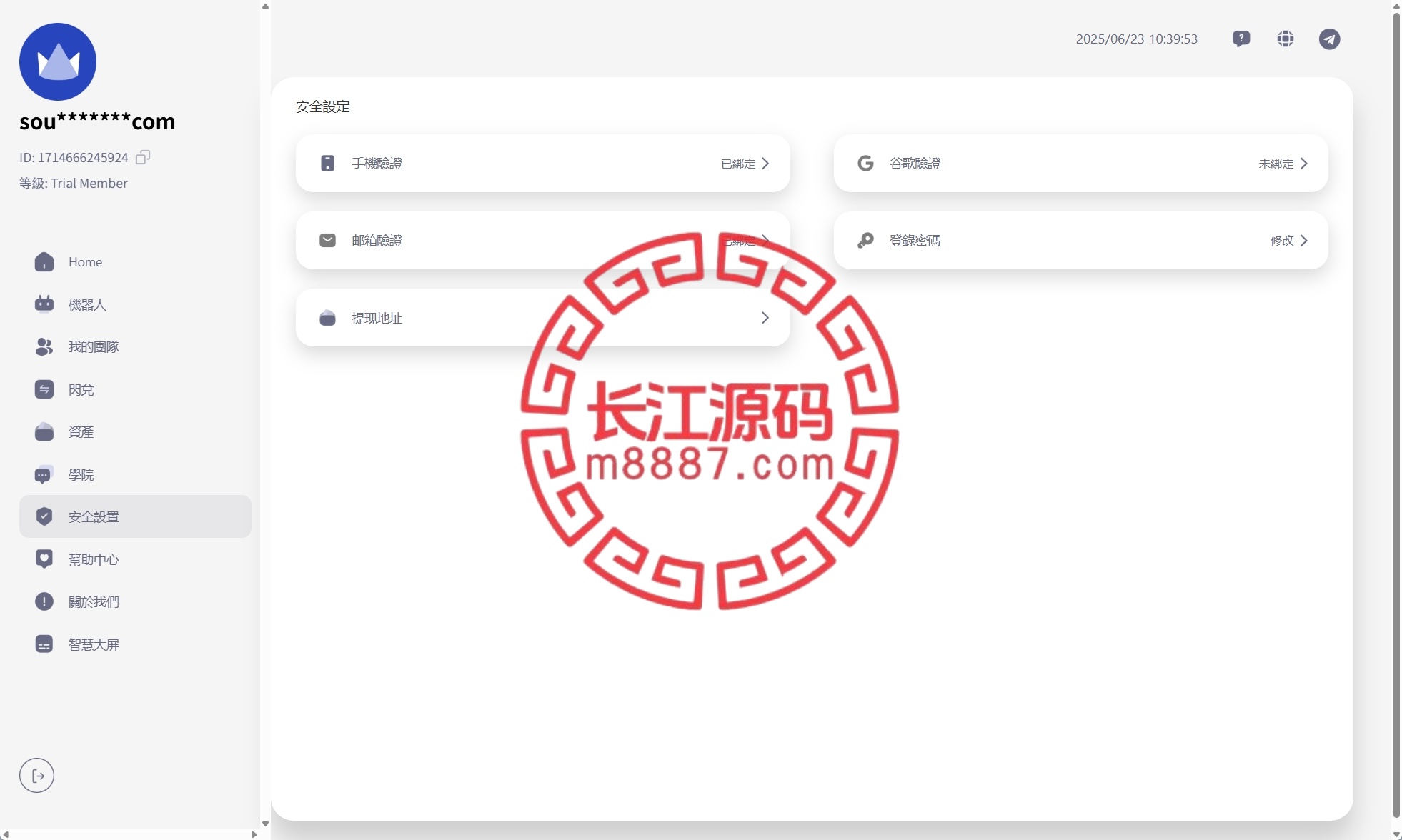Click the sidebar horizontal scrollbar right arrow
This screenshot has height=840, width=1402.
point(254,834)
